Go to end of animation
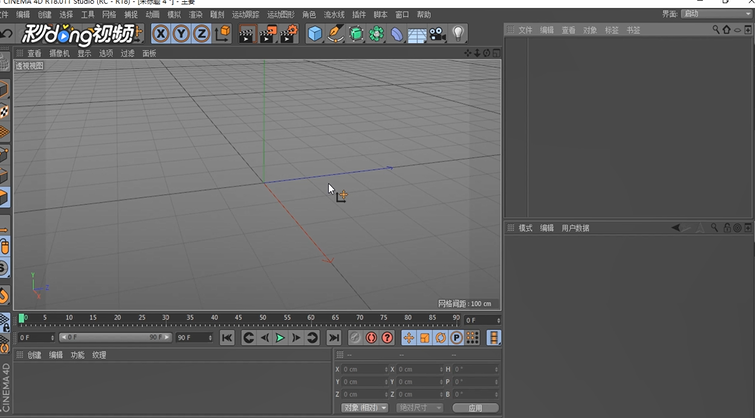The image size is (755, 418). pos(334,338)
